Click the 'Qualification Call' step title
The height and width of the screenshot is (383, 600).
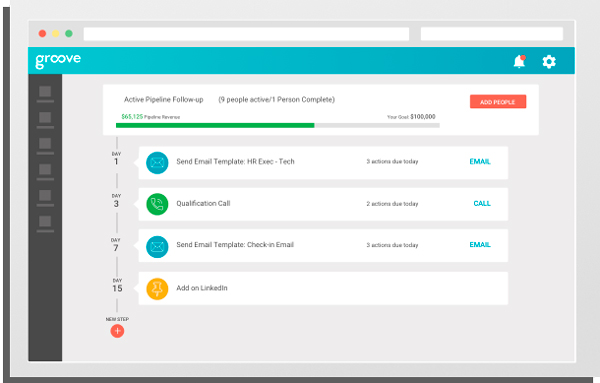(x=203, y=204)
